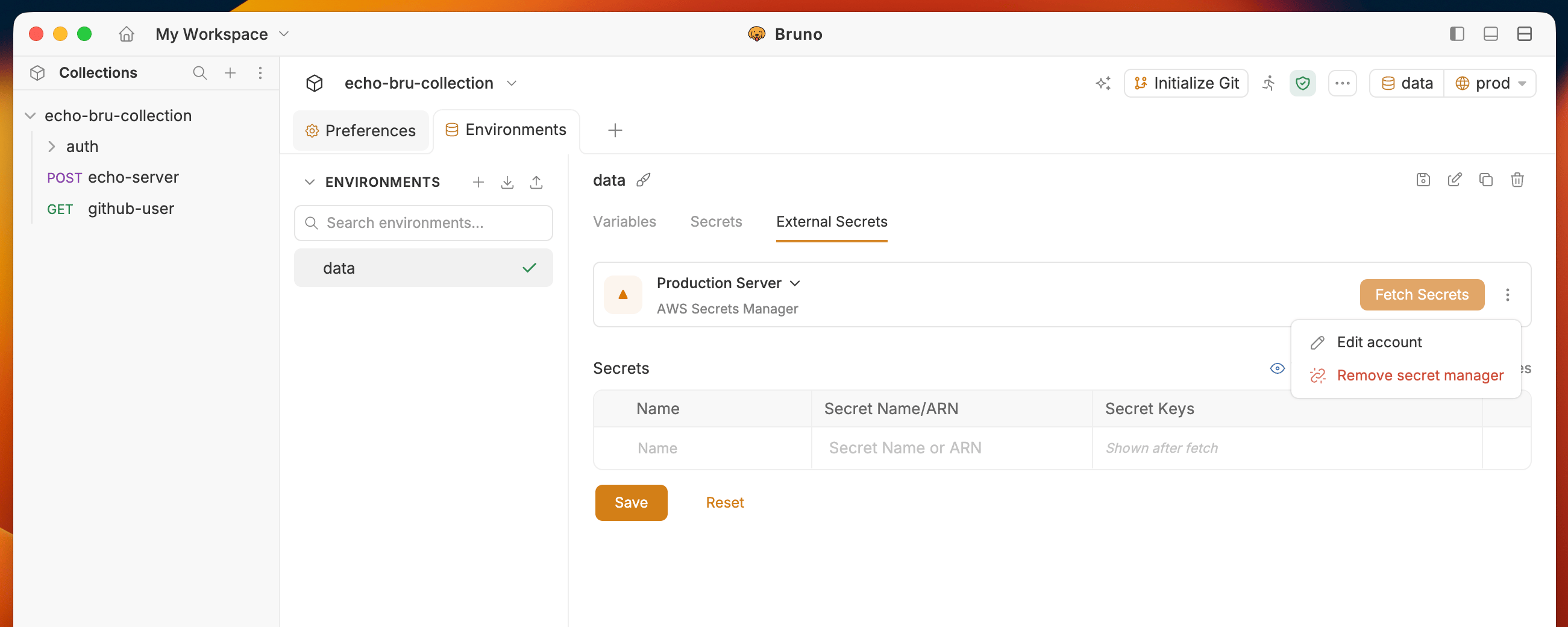Toggle the left sidebar layout icon
Viewport: 1568px width, 627px height.
point(1457,34)
